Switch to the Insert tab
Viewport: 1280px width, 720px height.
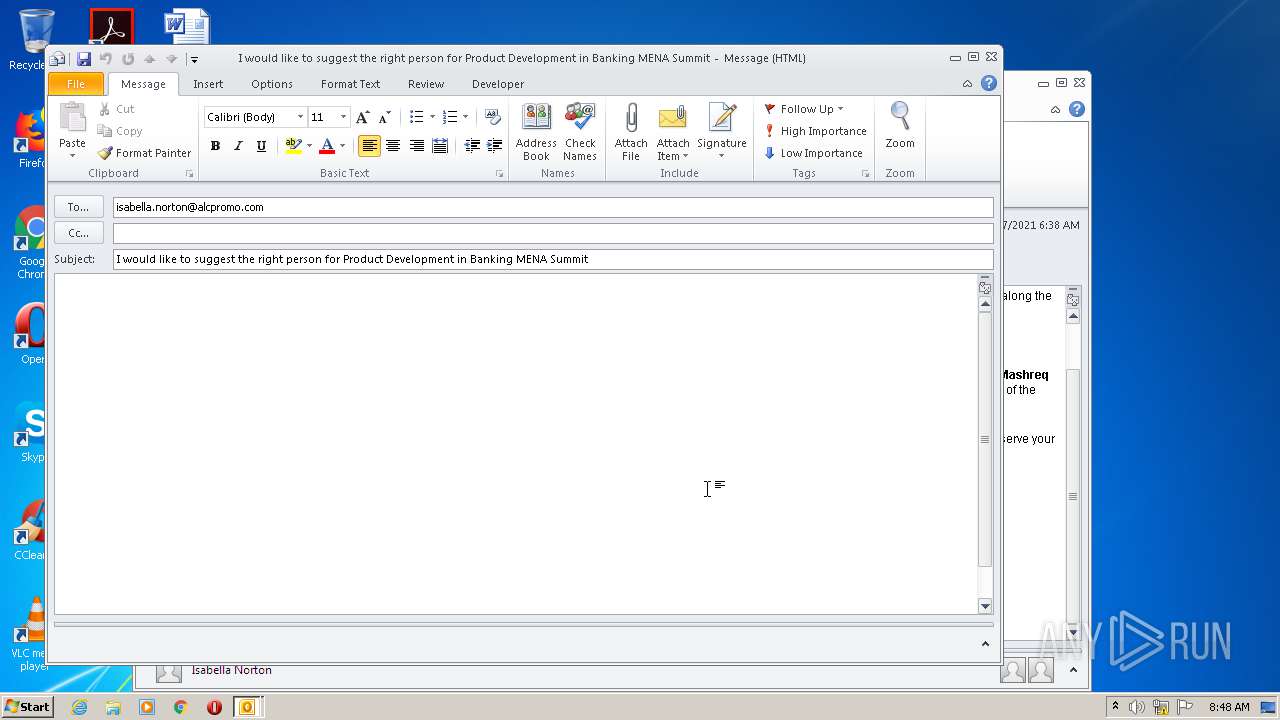coord(208,84)
